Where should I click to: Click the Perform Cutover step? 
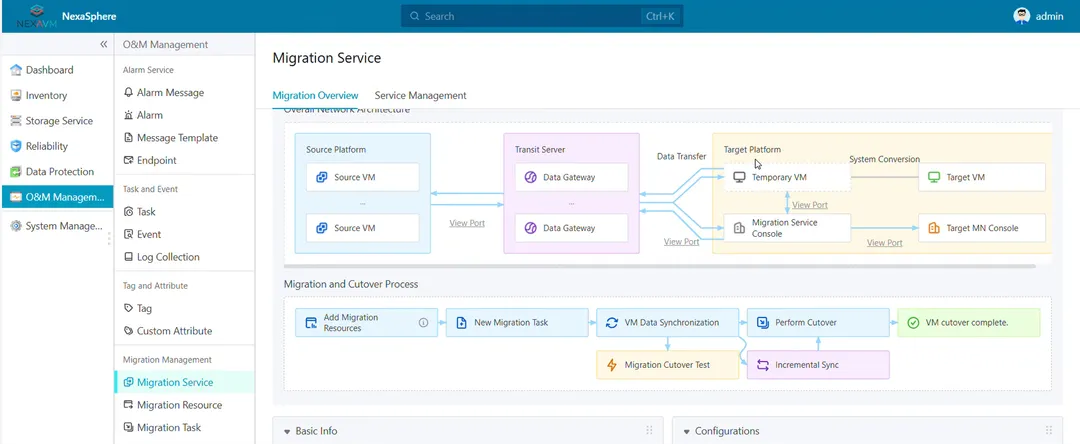(x=818, y=323)
